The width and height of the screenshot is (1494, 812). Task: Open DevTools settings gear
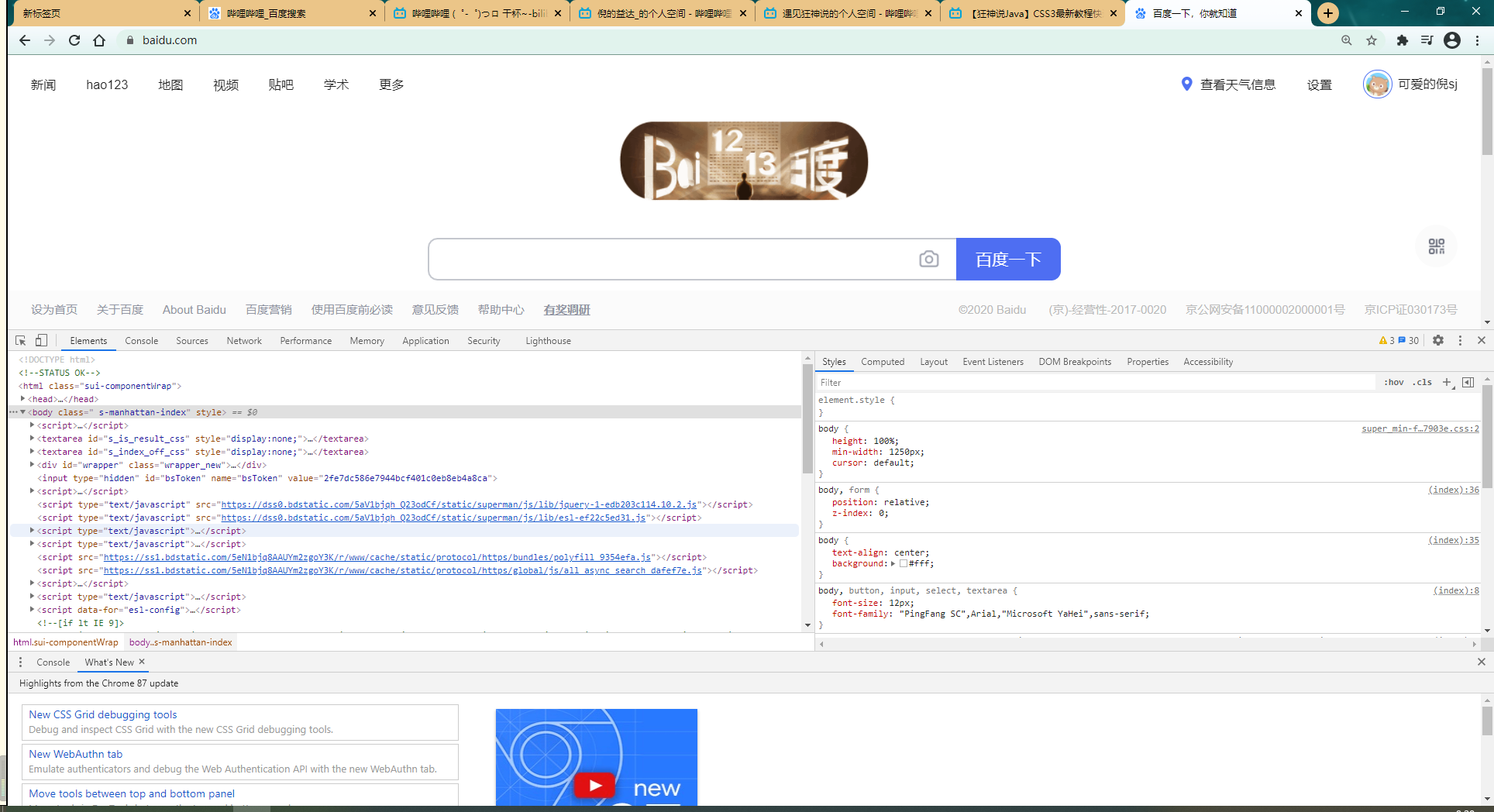point(1438,340)
